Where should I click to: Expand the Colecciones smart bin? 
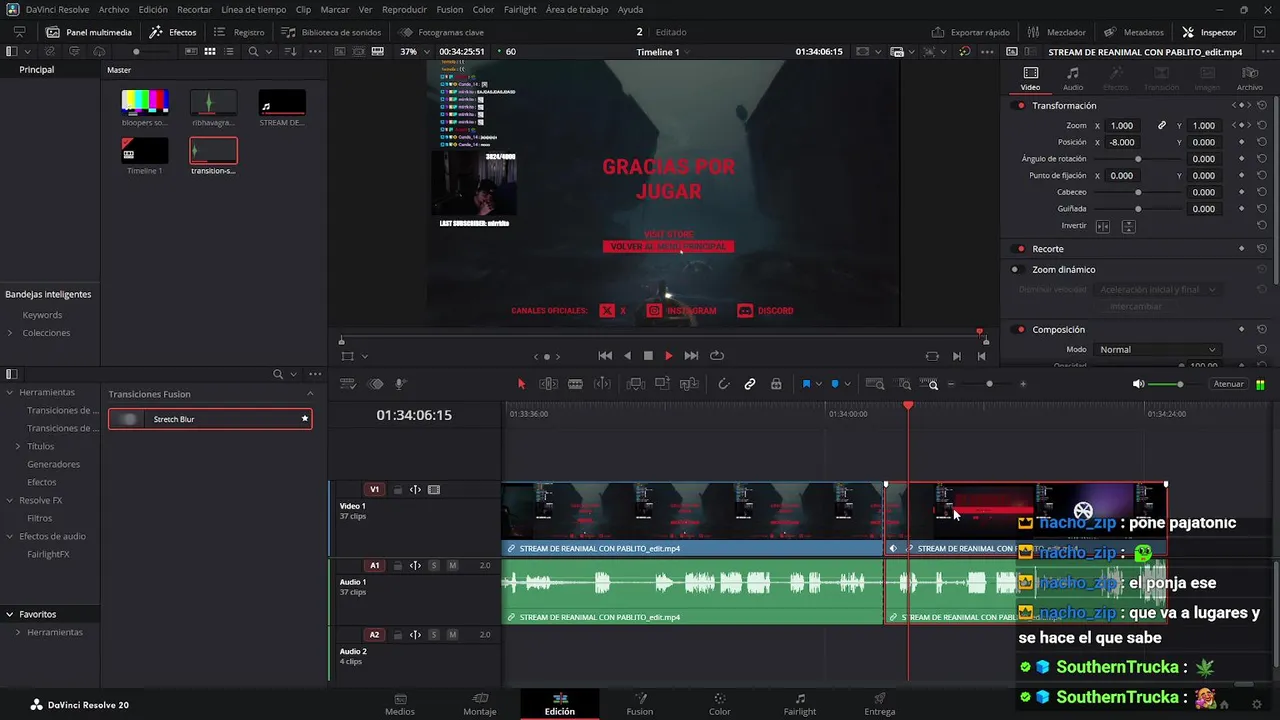point(10,333)
